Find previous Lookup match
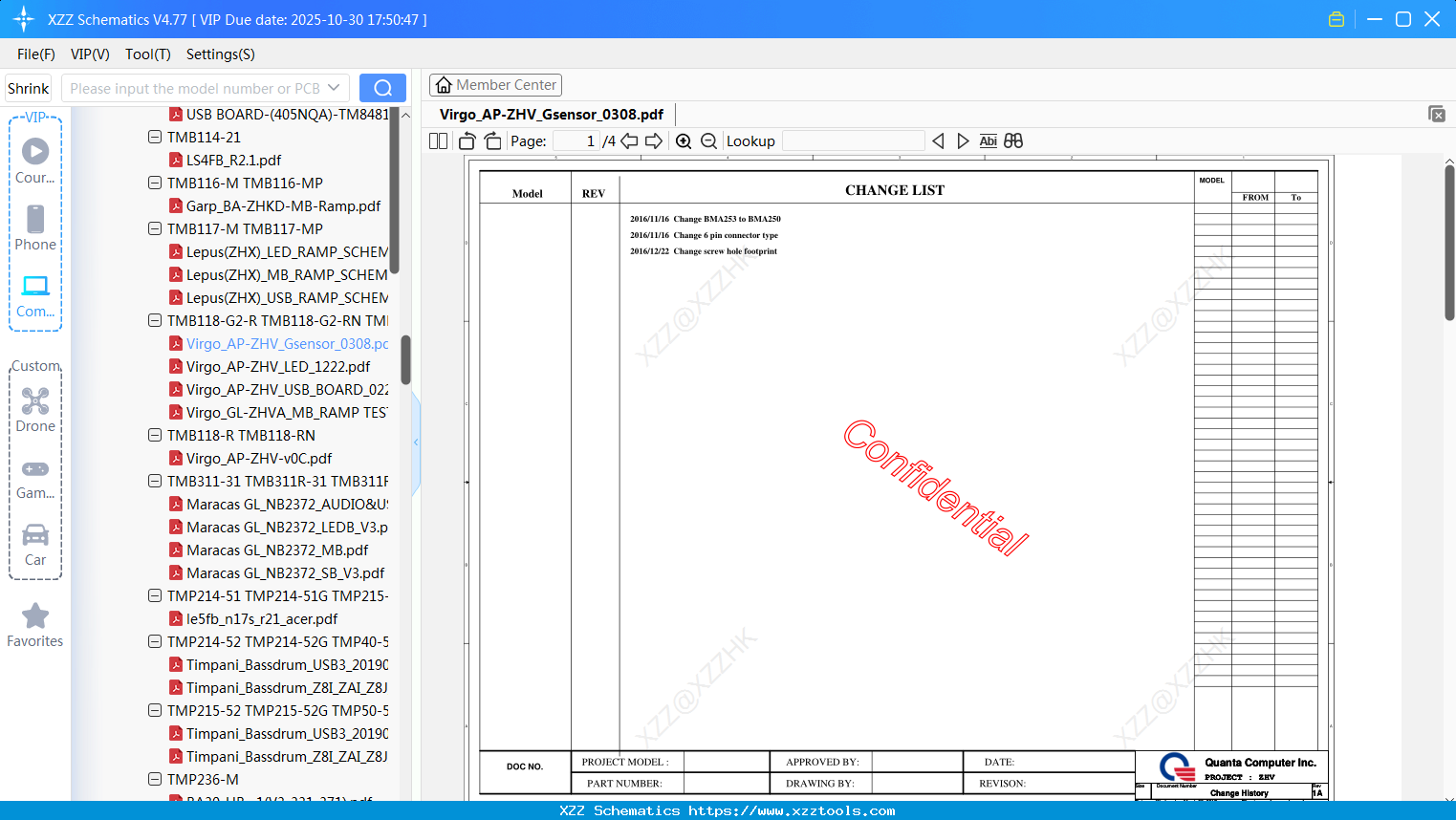Image resolution: width=1456 pixels, height=820 pixels. coord(938,141)
